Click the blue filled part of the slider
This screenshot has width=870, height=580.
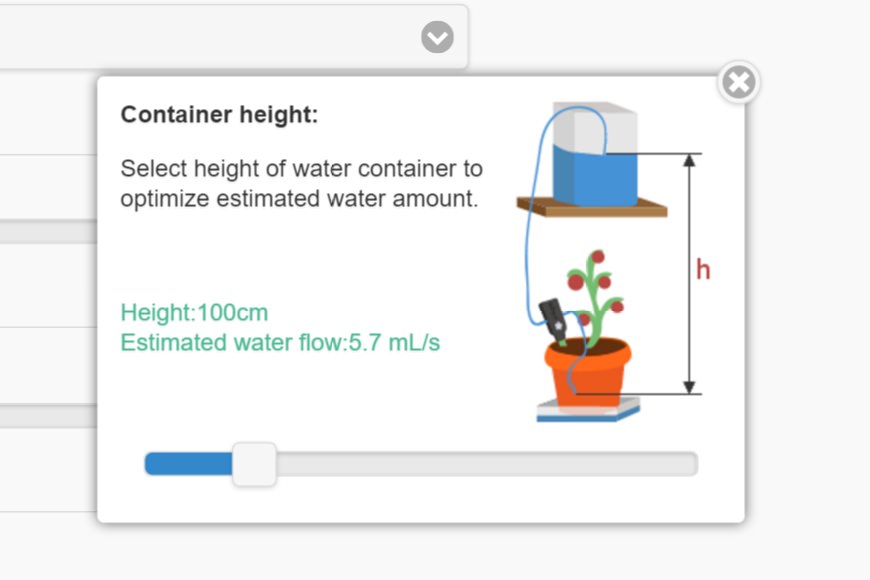188,464
